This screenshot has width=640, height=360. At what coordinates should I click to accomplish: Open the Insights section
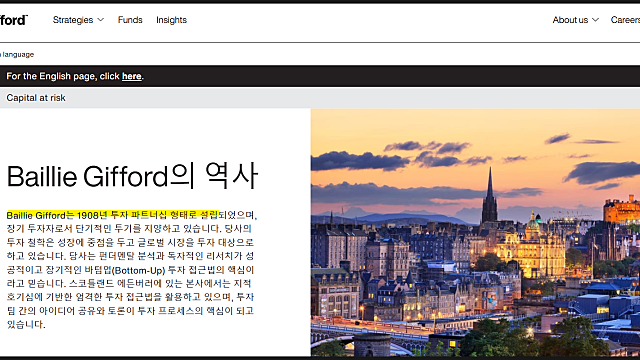(x=171, y=20)
